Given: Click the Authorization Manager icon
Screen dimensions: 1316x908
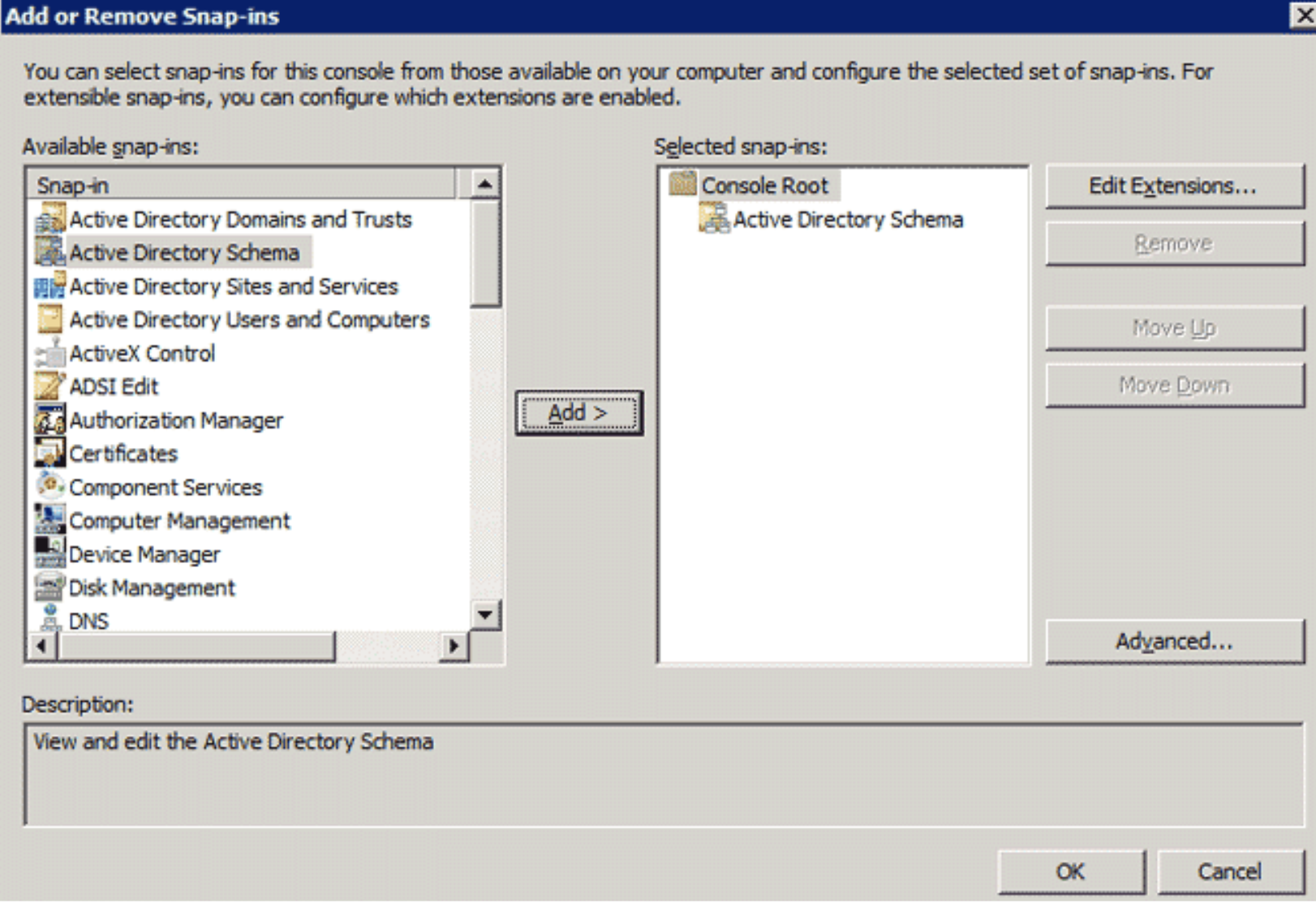Looking at the screenshot, I should tap(50, 420).
